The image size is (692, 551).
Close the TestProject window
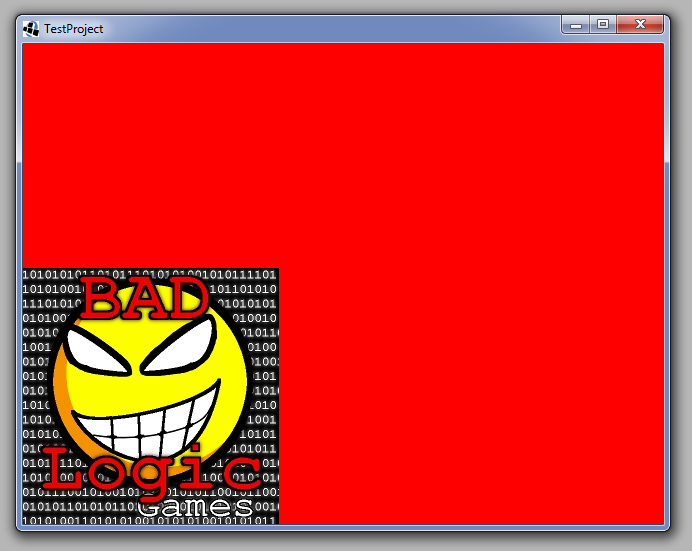[640, 25]
